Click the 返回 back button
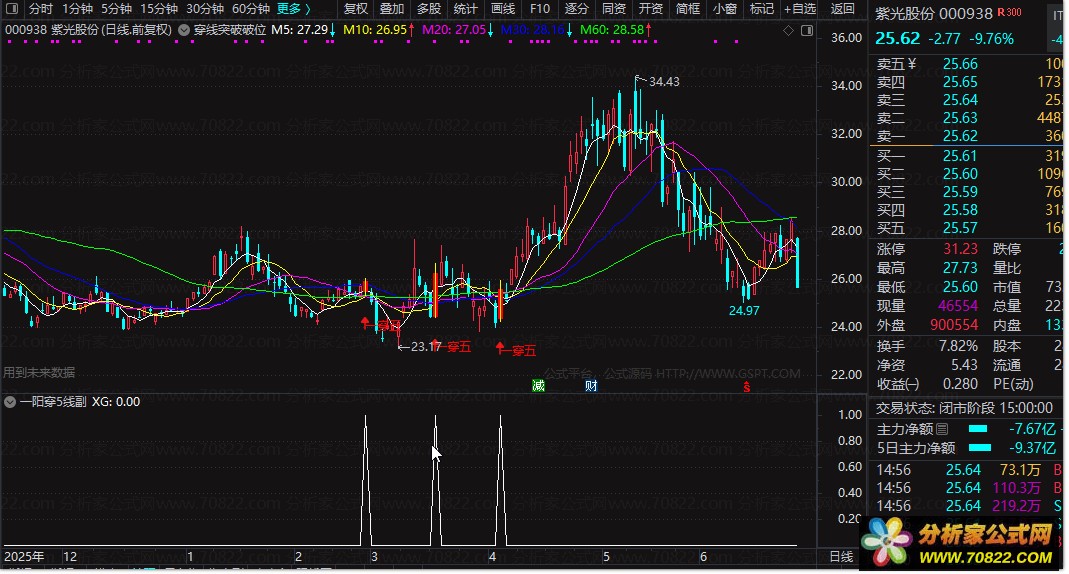 point(843,9)
